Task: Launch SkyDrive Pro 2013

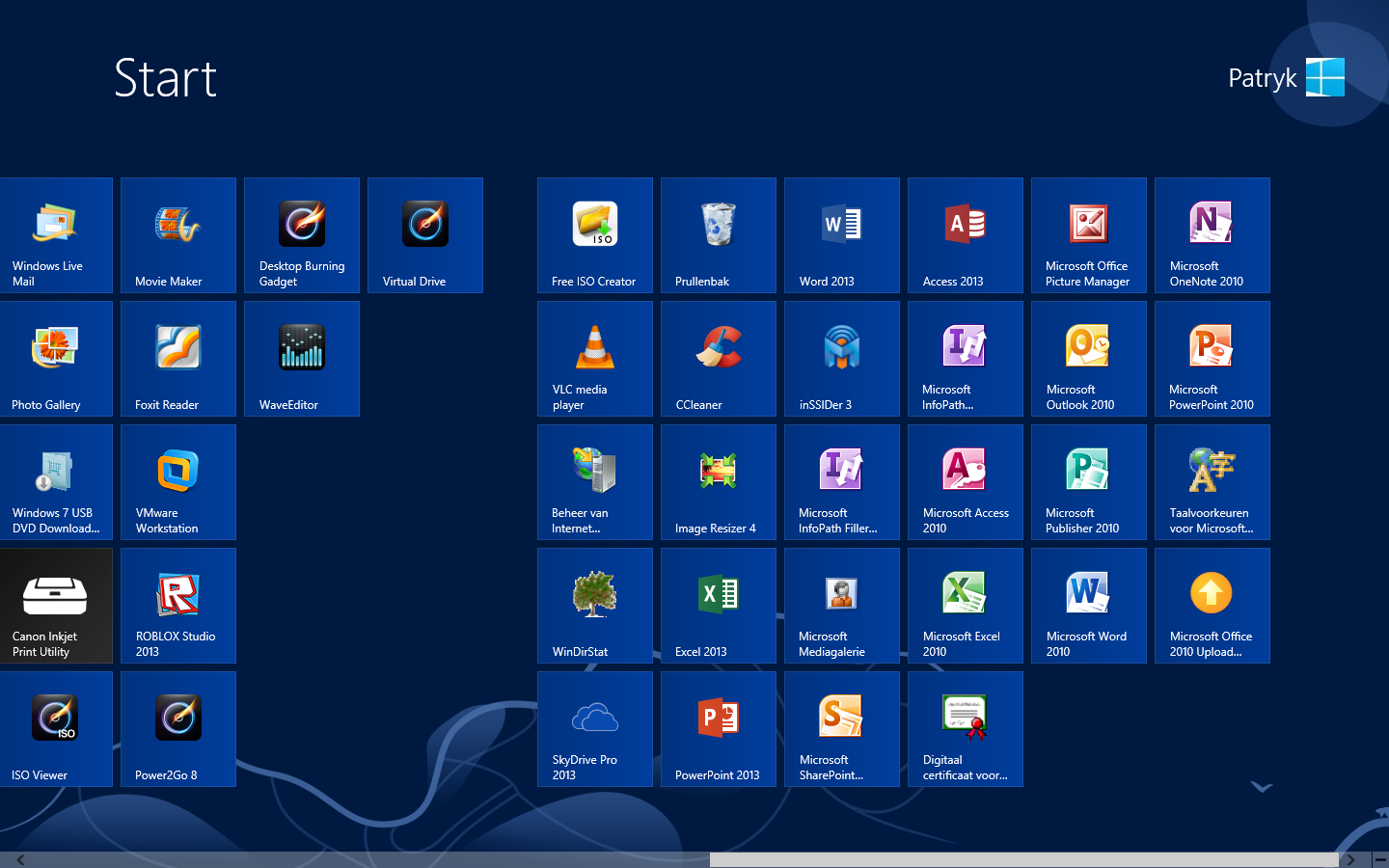Action: (595, 729)
